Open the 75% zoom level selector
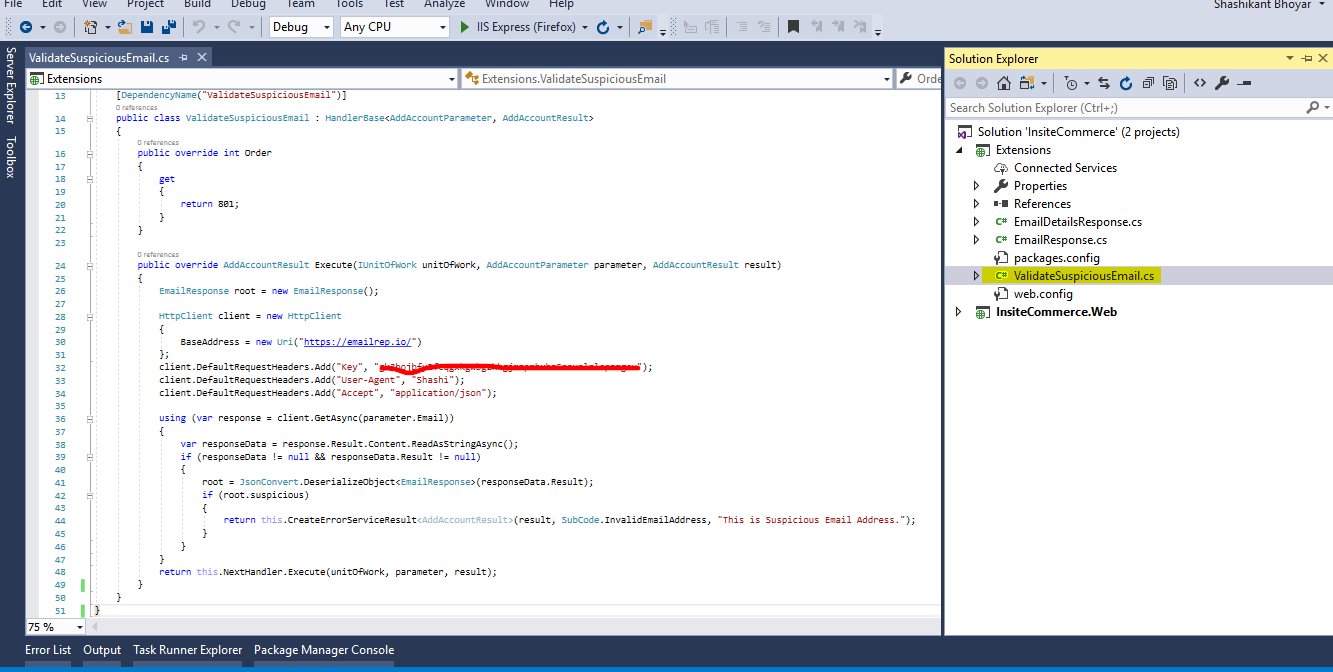This screenshot has width=1333, height=672. (x=55, y=627)
